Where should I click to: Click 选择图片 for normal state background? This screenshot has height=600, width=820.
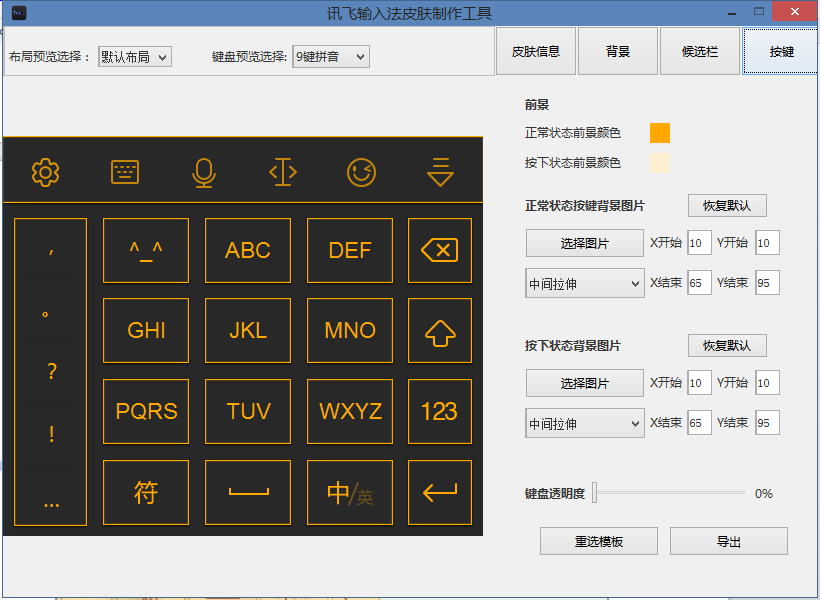[585, 243]
